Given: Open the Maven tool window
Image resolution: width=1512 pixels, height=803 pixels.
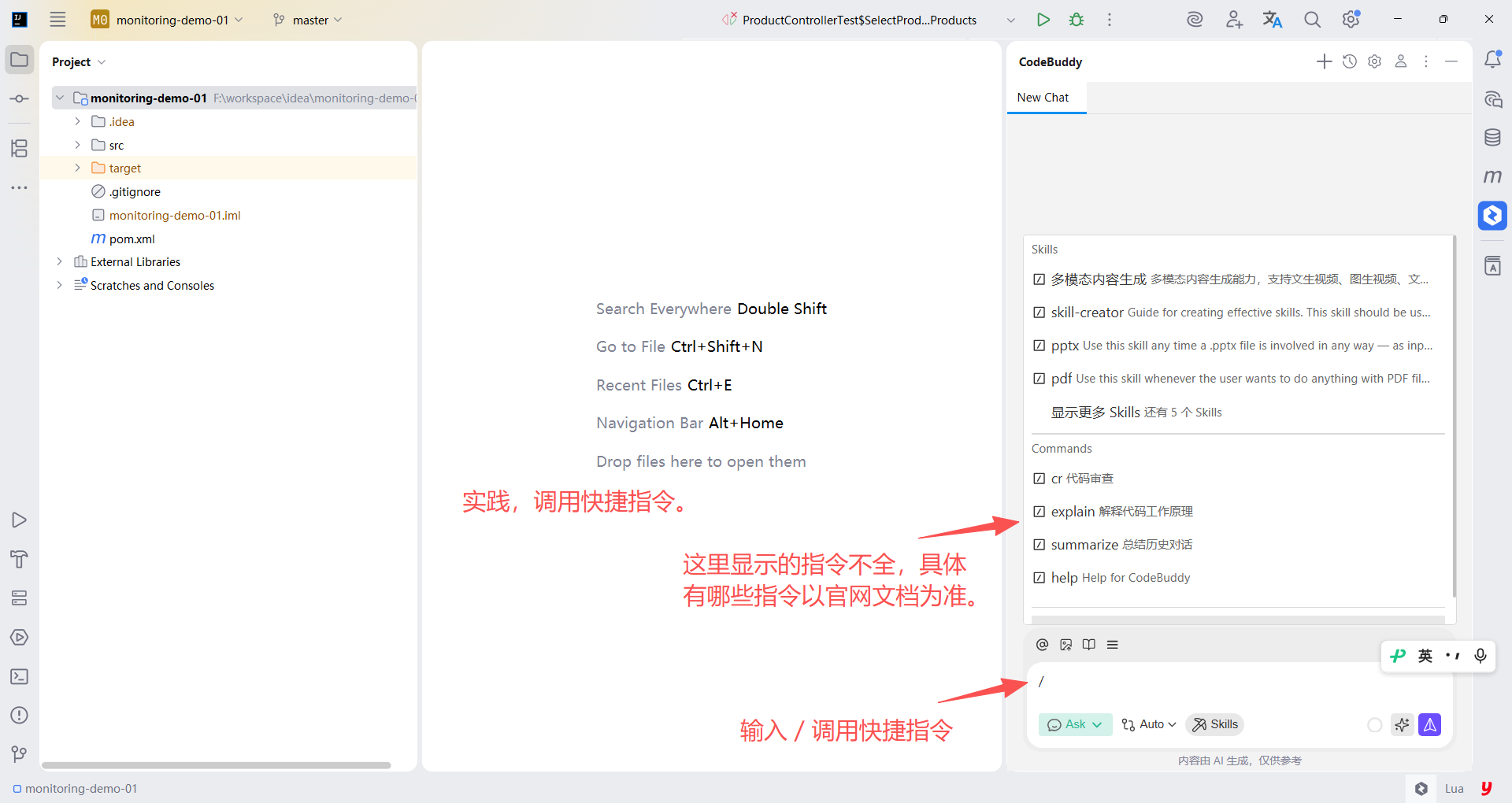Looking at the screenshot, I should pos(1493,176).
